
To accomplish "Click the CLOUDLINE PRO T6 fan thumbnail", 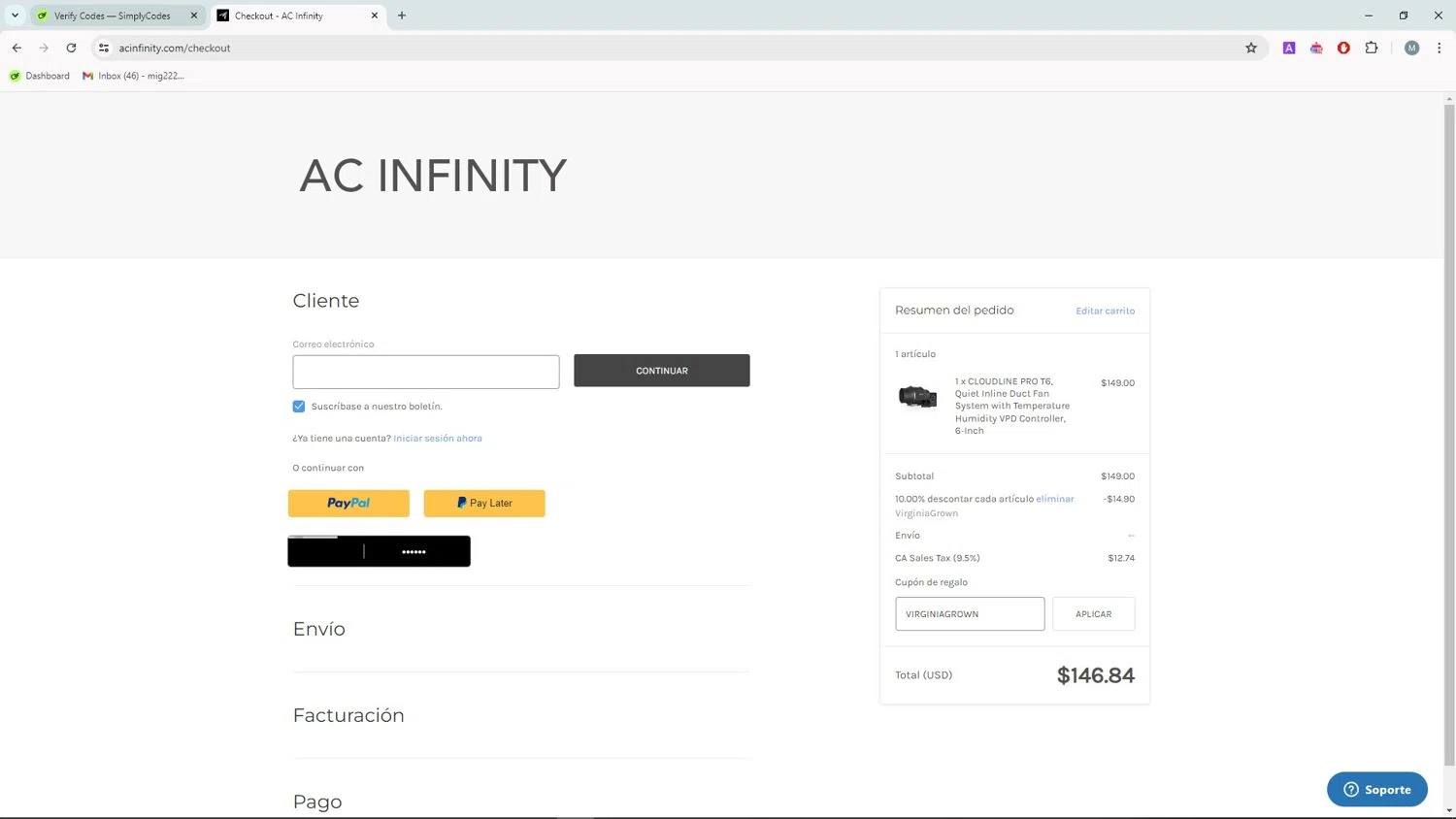I will pyautogui.click(x=917, y=396).
